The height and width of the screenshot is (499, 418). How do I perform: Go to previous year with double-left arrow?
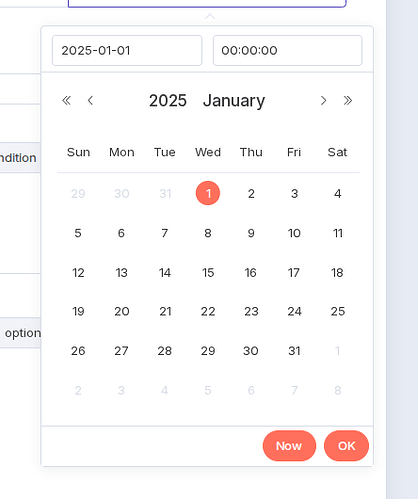[66, 100]
